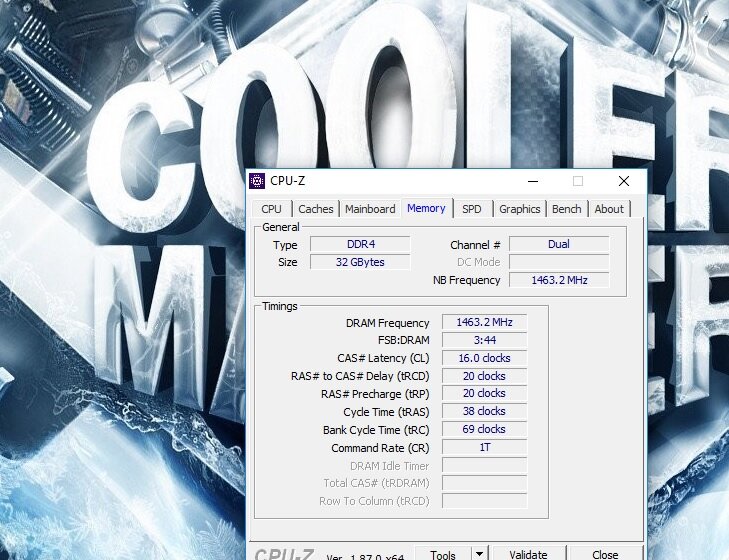Click the Channel # label

[x=475, y=245]
